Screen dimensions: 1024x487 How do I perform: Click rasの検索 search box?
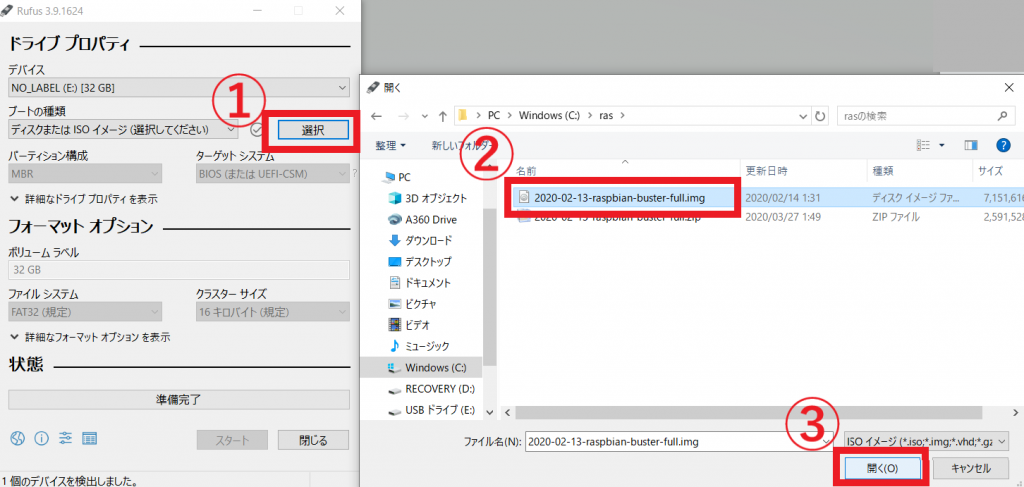pyautogui.click(x=926, y=116)
